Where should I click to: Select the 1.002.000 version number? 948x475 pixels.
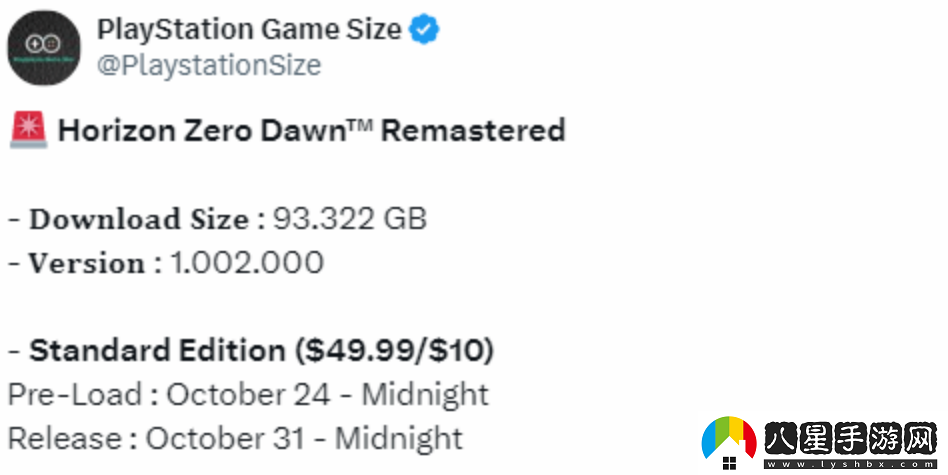coord(247,263)
